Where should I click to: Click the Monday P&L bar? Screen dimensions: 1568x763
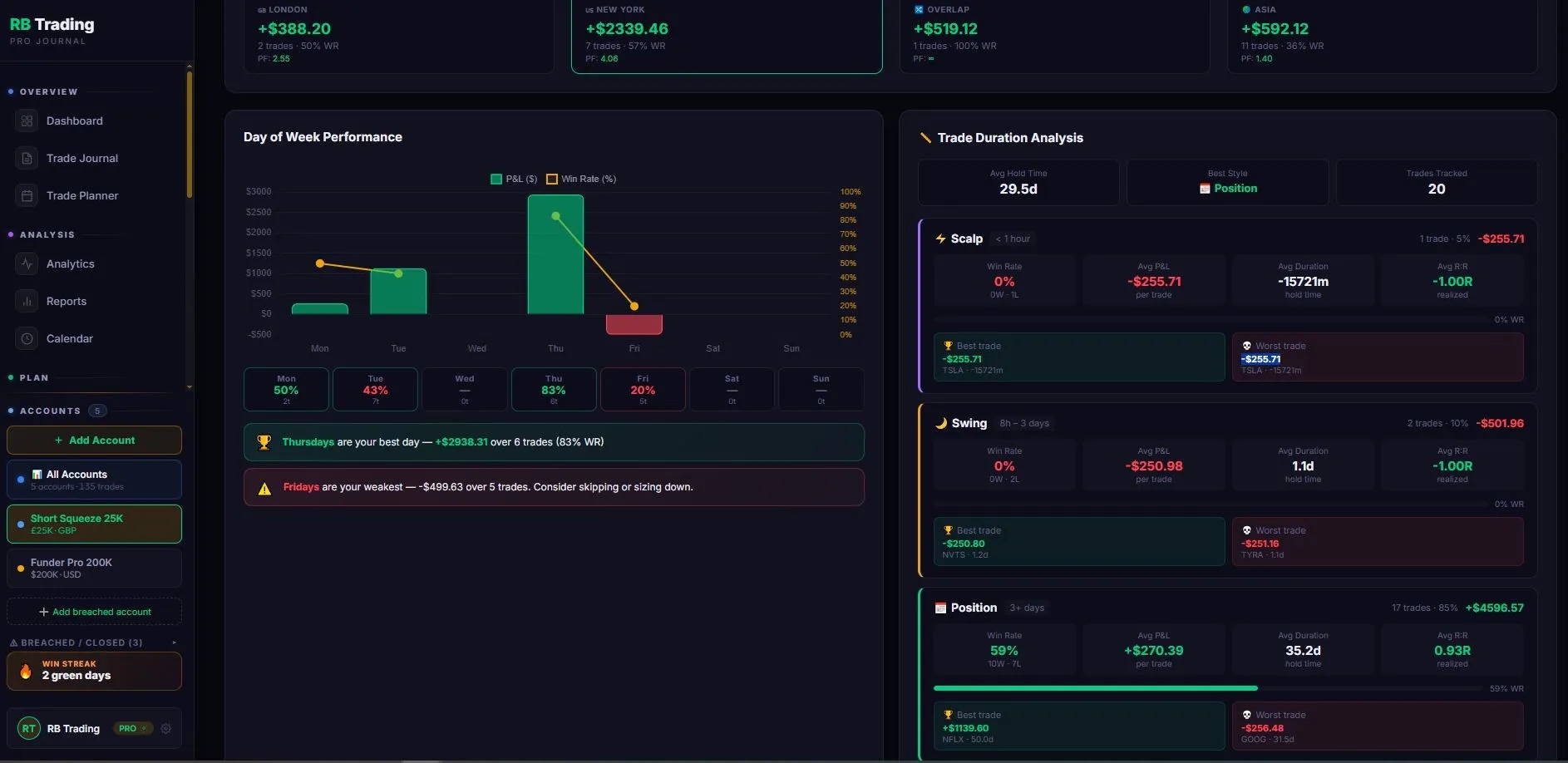point(320,308)
